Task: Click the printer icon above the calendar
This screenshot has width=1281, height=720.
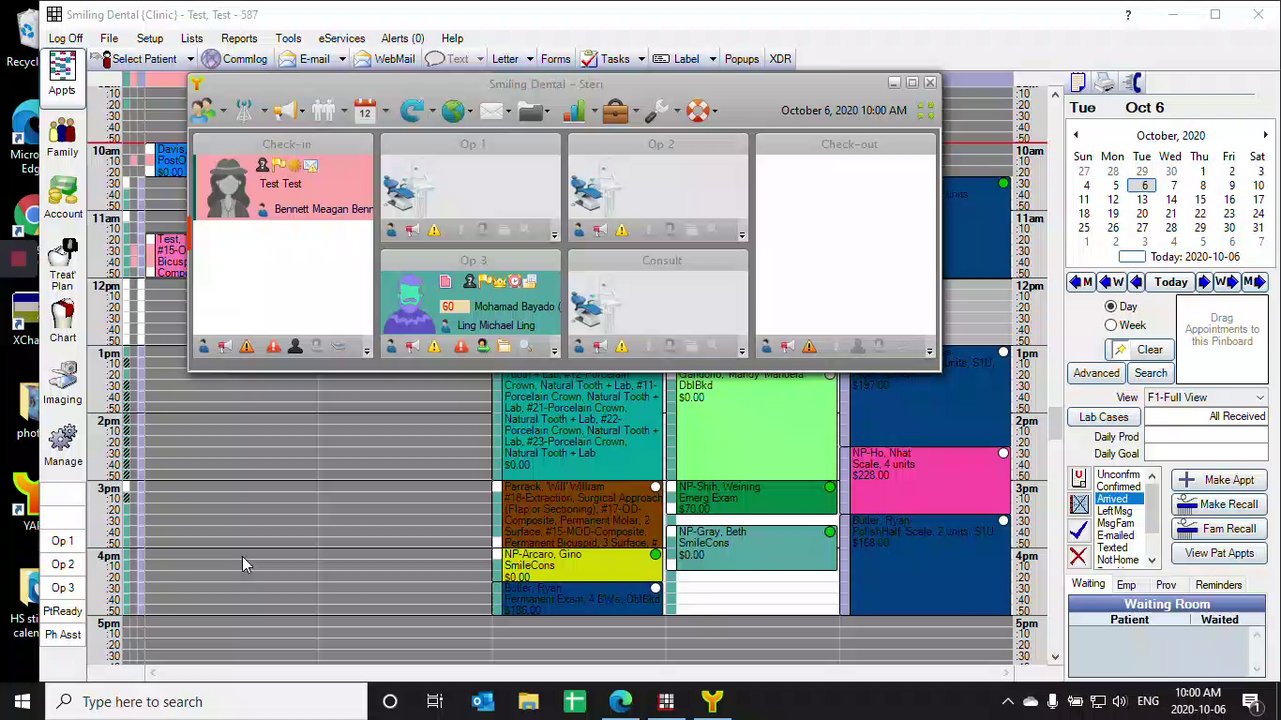Action: click(1104, 83)
